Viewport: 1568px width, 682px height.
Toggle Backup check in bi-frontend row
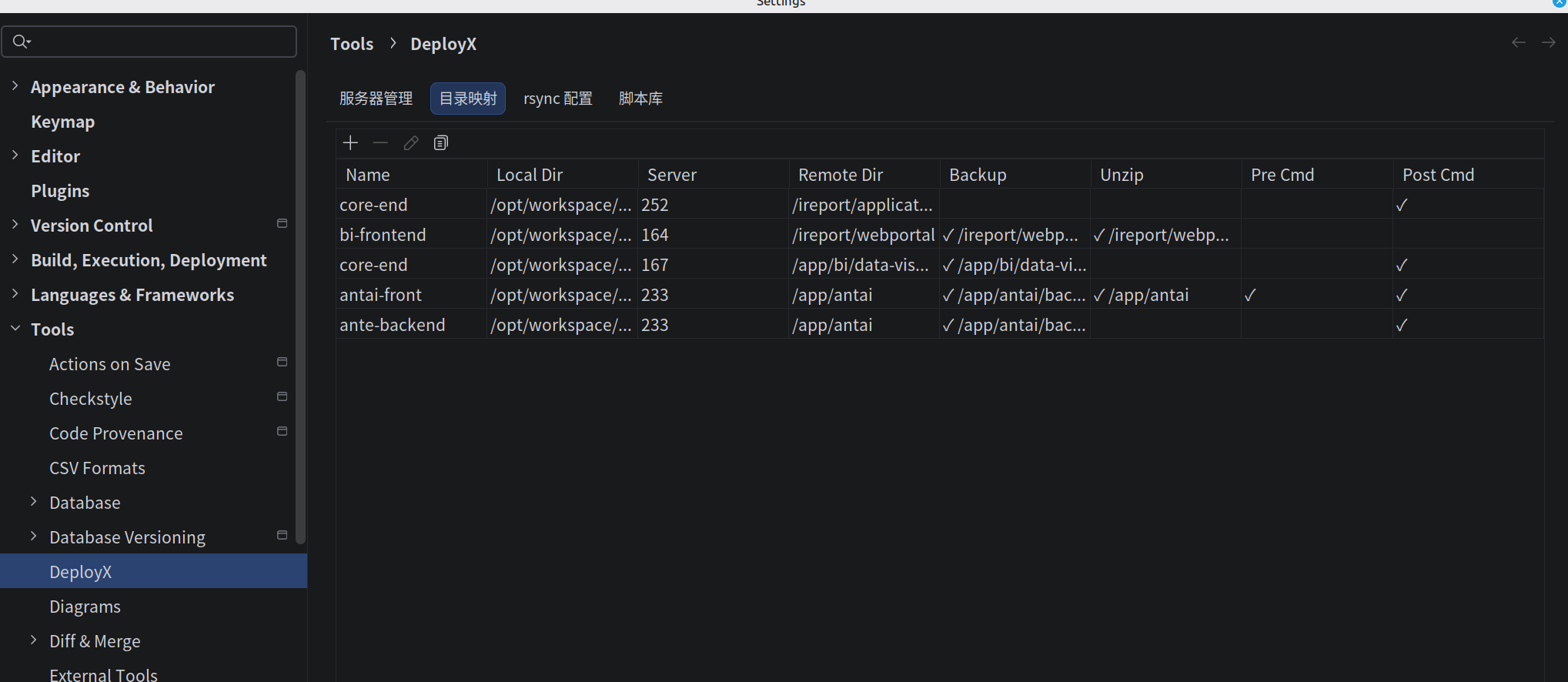coord(948,235)
